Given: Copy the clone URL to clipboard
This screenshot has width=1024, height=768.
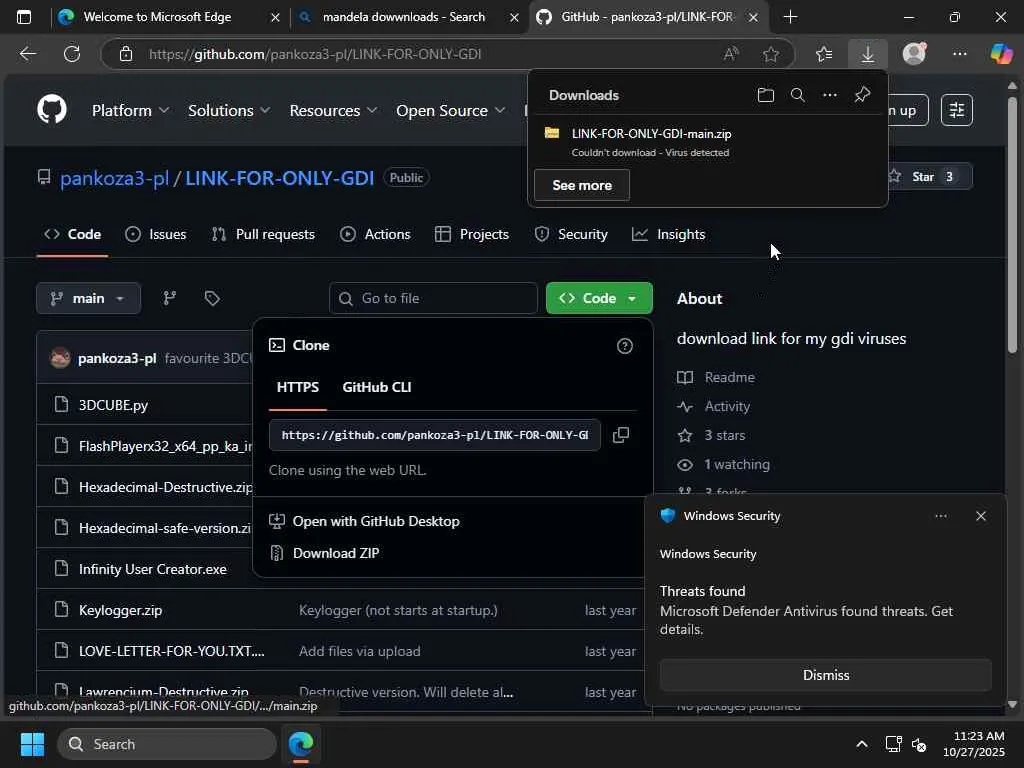Looking at the screenshot, I should [621, 435].
